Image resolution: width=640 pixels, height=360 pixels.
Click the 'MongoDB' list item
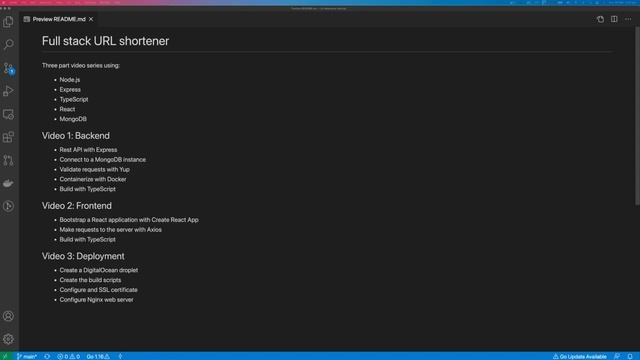pyautogui.click(x=73, y=119)
